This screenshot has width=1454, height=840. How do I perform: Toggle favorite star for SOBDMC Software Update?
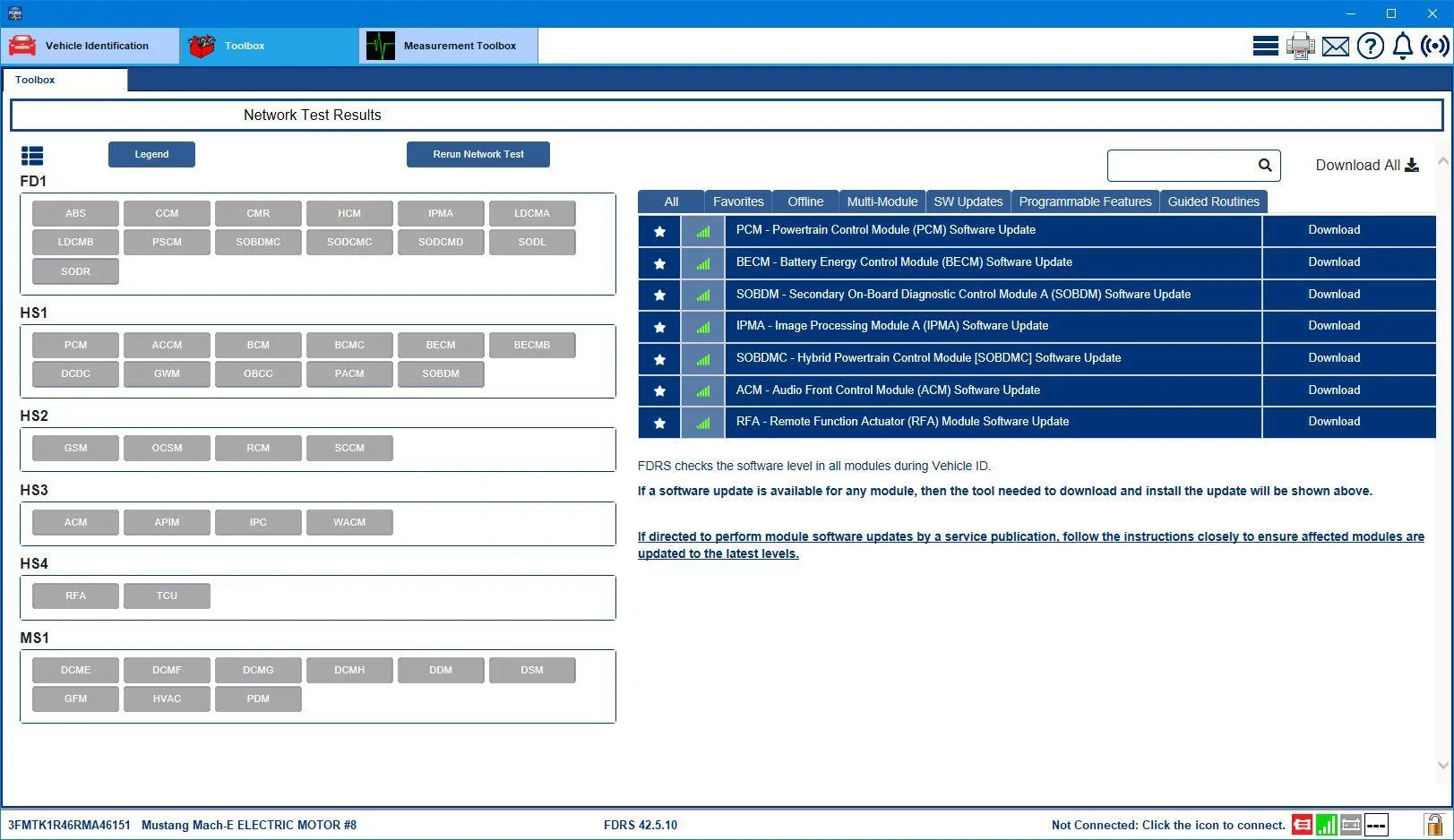pyautogui.click(x=659, y=359)
